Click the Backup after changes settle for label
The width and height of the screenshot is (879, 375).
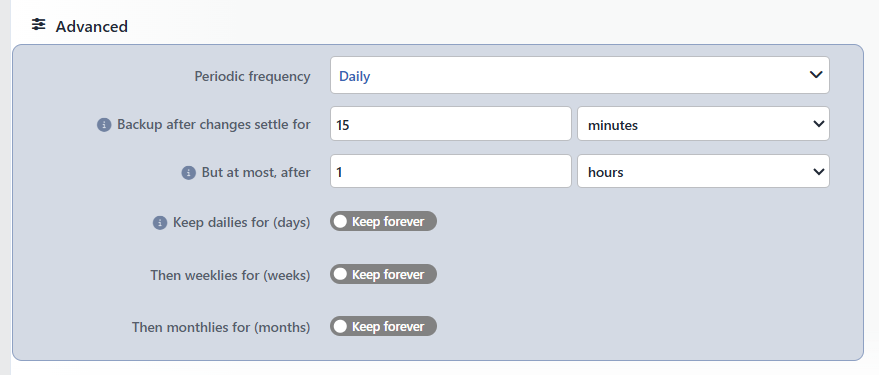tap(214, 124)
